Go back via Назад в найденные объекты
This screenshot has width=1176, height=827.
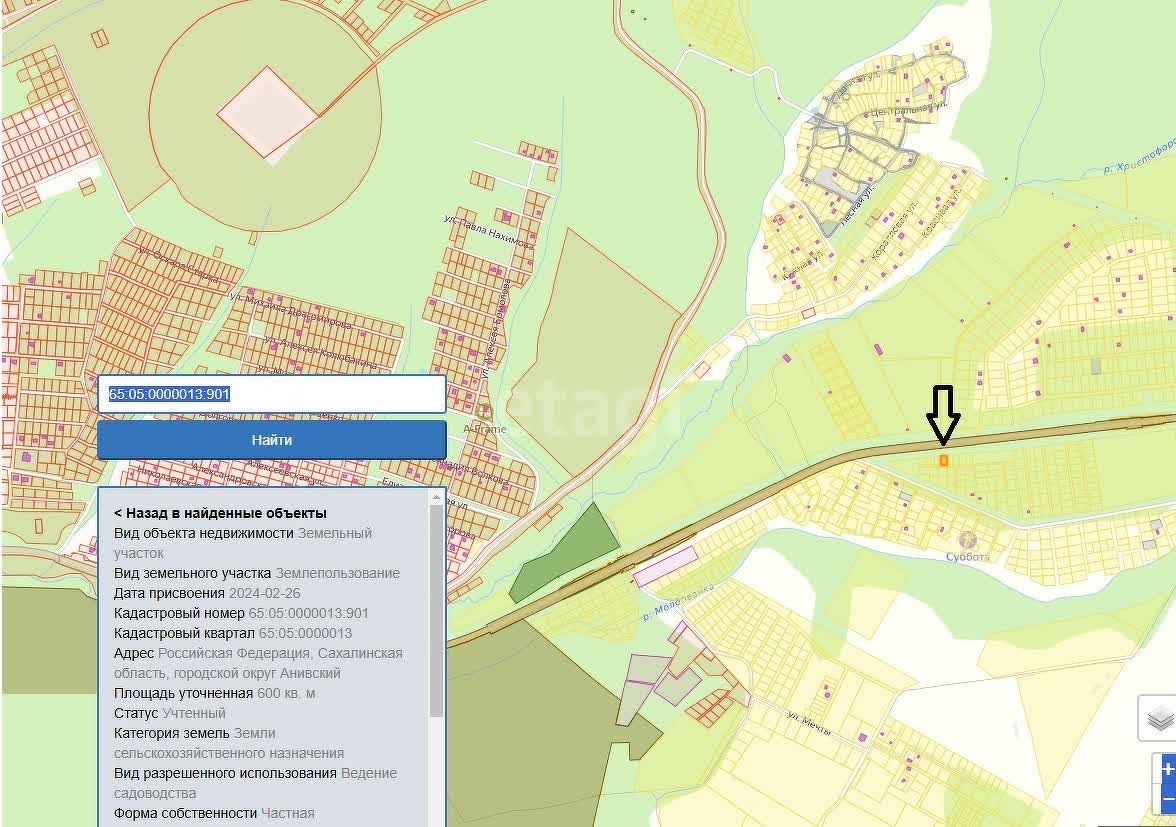[220, 513]
